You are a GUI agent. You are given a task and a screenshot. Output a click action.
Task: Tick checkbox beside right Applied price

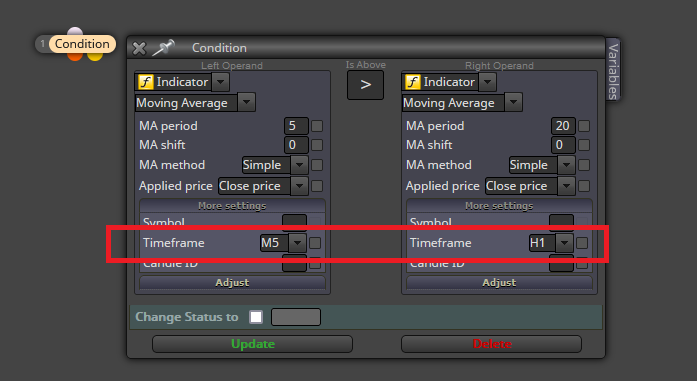(x=584, y=186)
